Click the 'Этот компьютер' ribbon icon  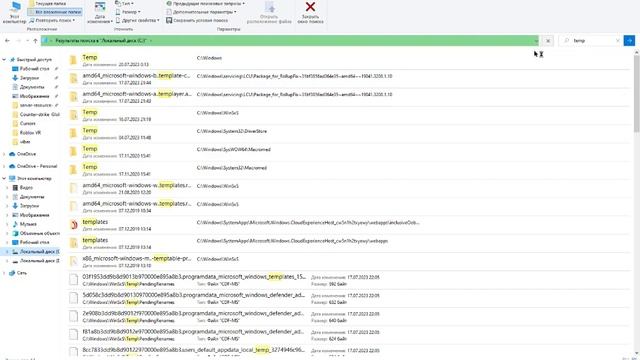[14, 12]
